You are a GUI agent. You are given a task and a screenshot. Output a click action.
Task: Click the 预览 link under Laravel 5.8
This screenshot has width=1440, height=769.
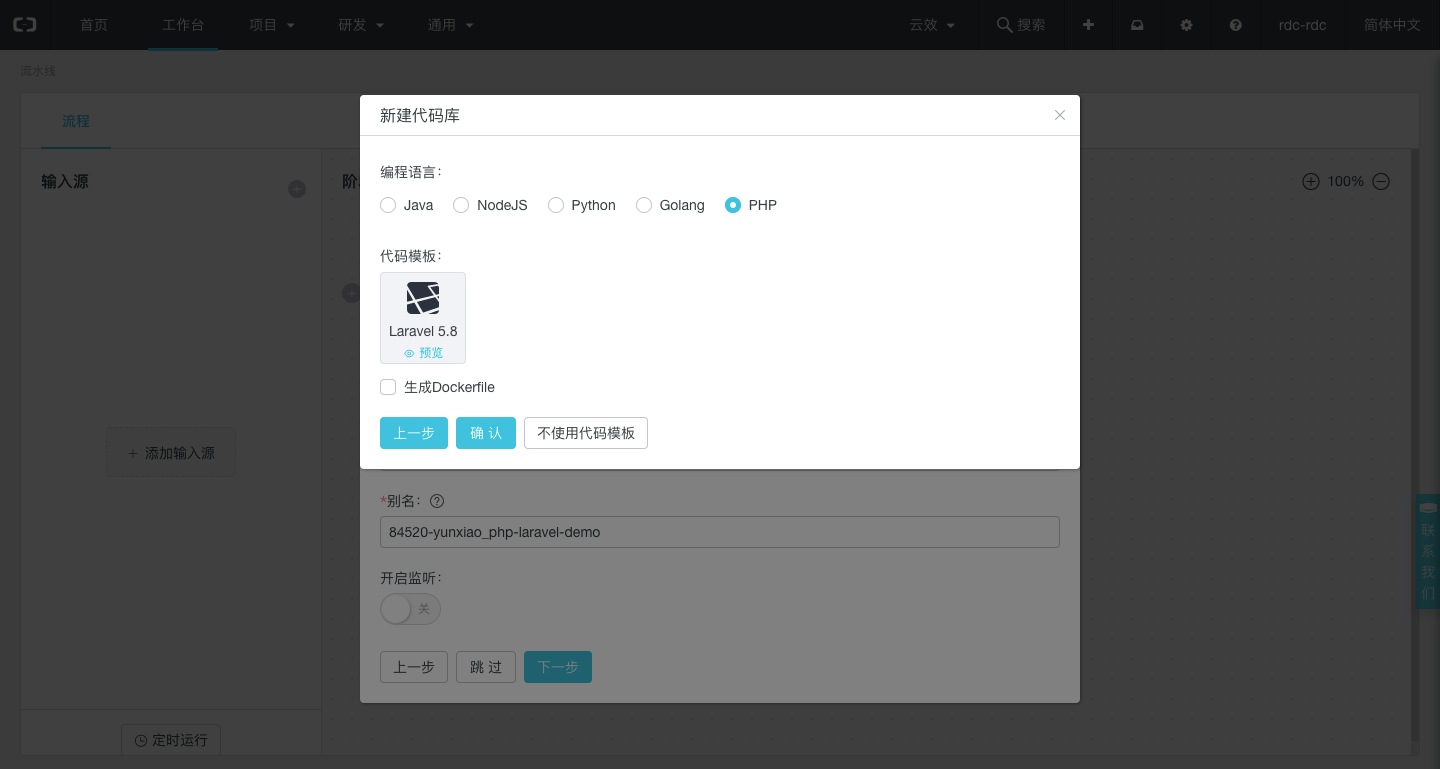pyautogui.click(x=423, y=353)
